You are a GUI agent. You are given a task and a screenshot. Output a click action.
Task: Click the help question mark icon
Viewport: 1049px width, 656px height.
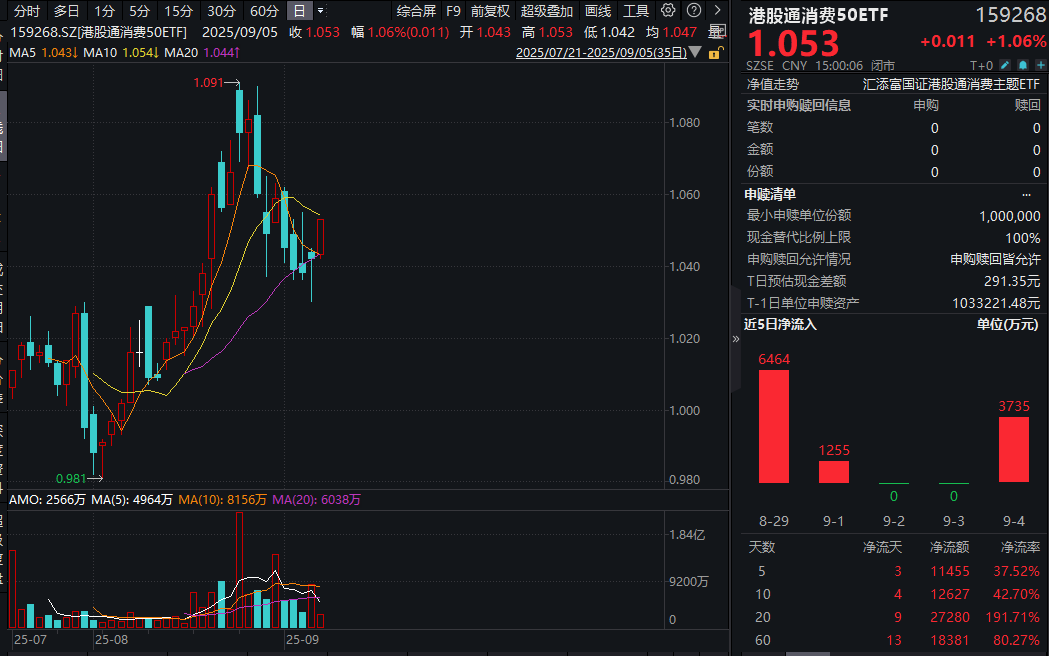(x=692, y=11)
